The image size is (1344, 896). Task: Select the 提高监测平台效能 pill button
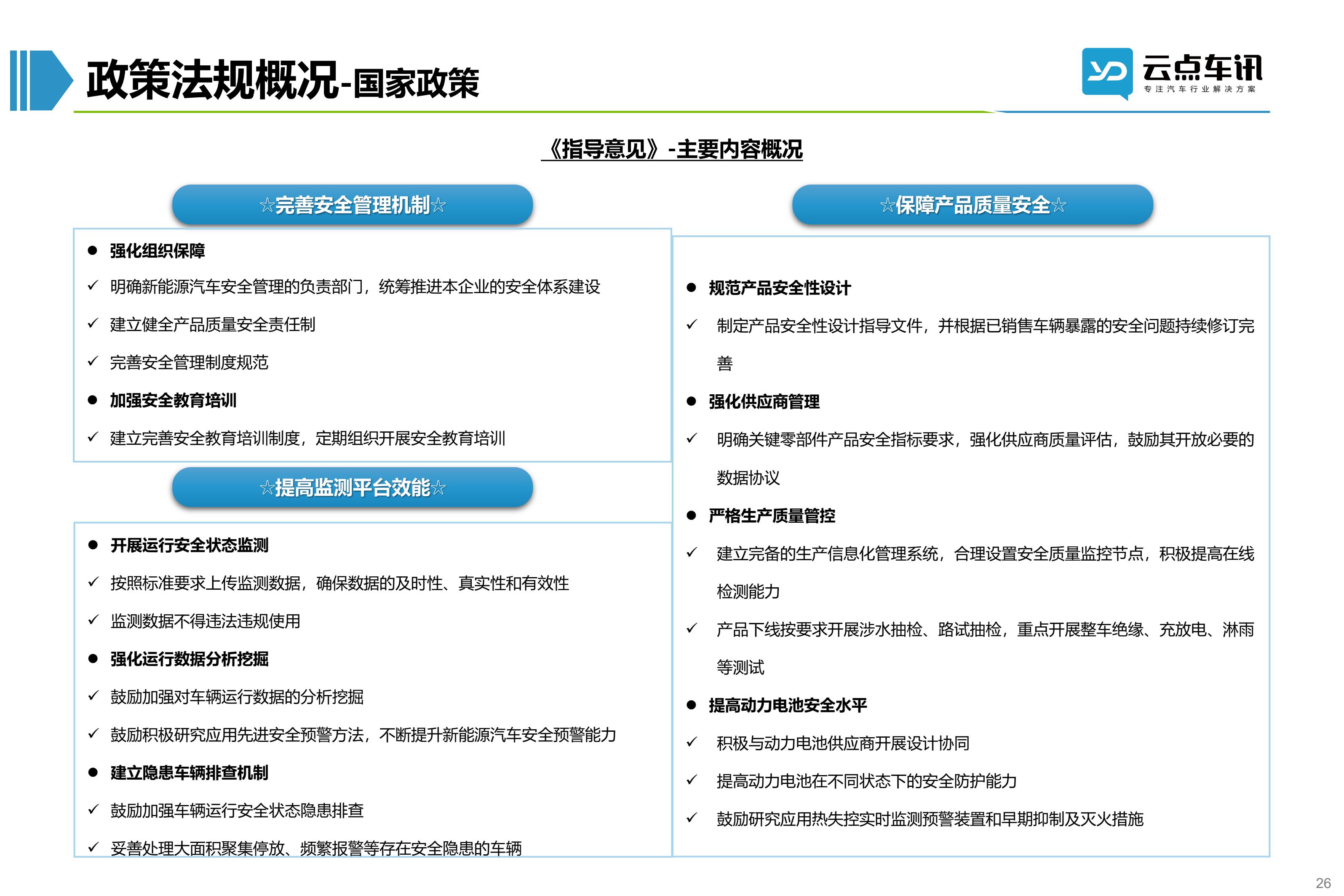[x=353, y=487]
